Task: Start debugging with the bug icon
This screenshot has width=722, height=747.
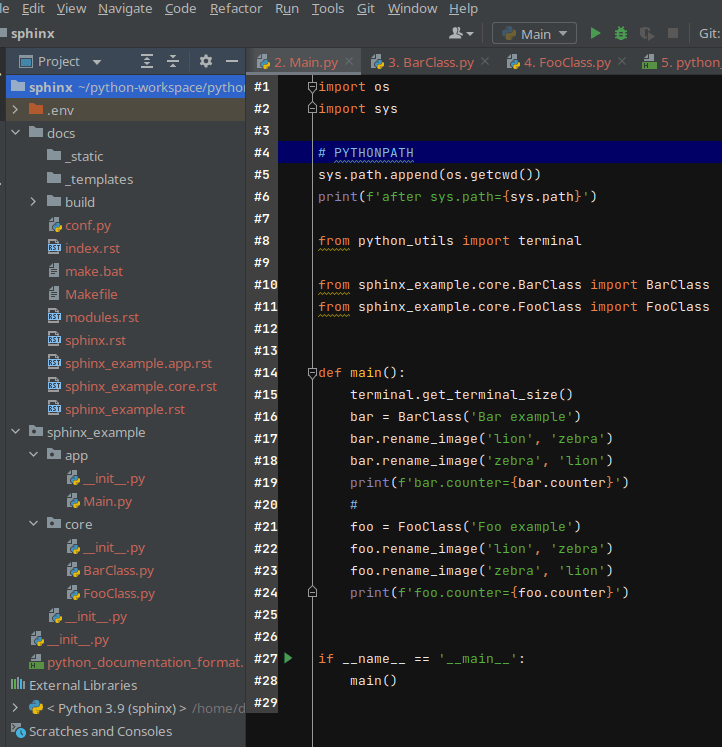Action: 621,33
